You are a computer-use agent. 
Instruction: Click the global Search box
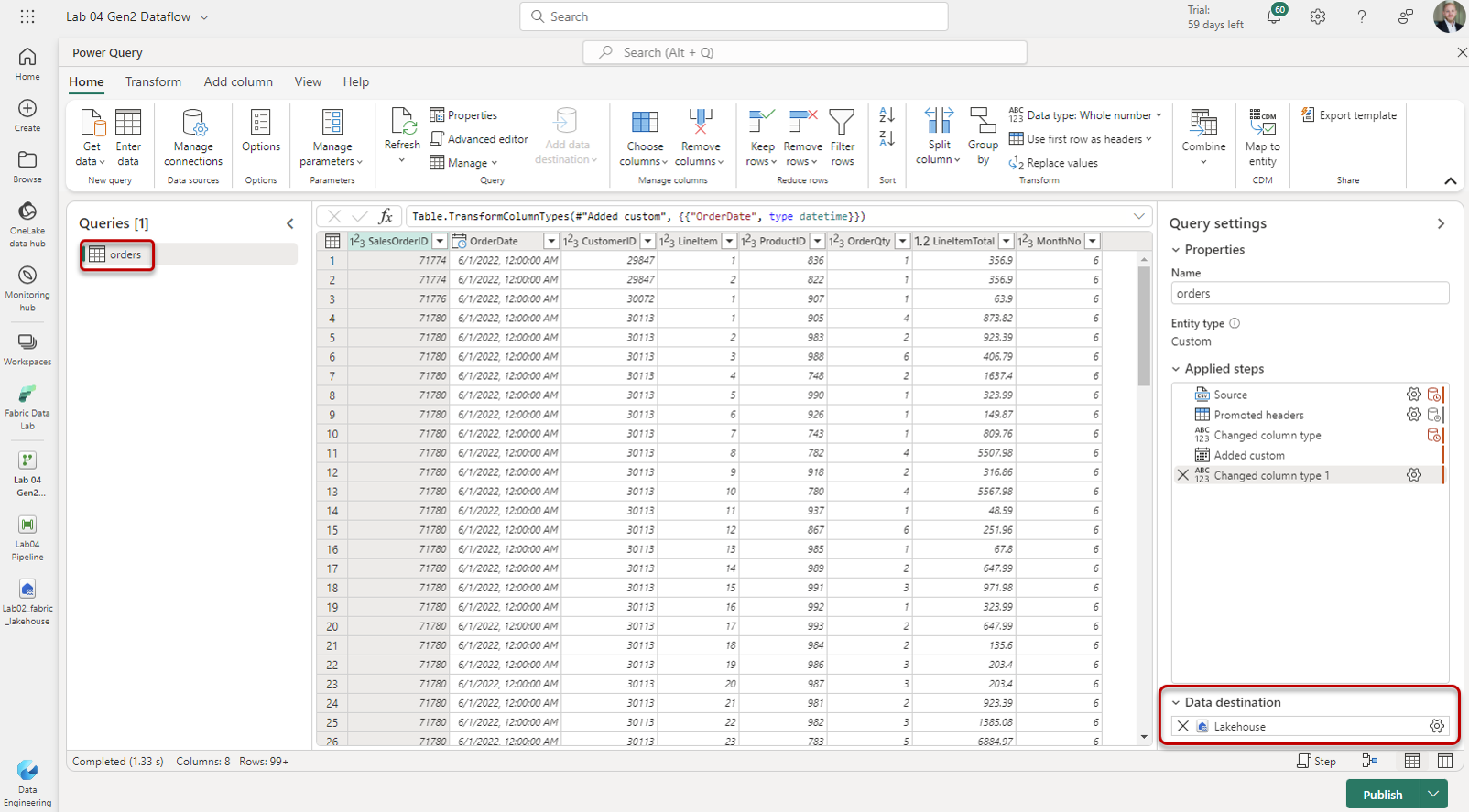pos(734,16)
